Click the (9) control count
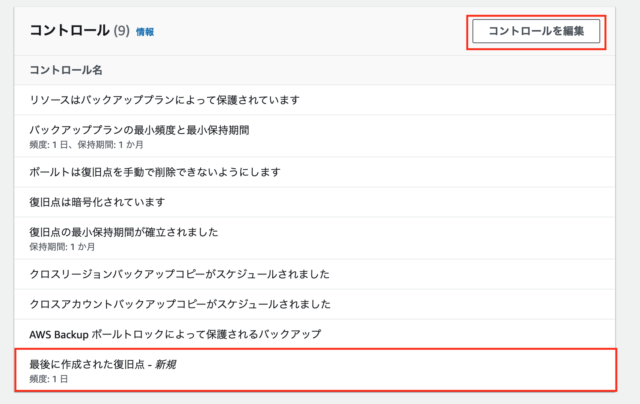Screen dimensions: 640x404 click(x=121, y=31)
